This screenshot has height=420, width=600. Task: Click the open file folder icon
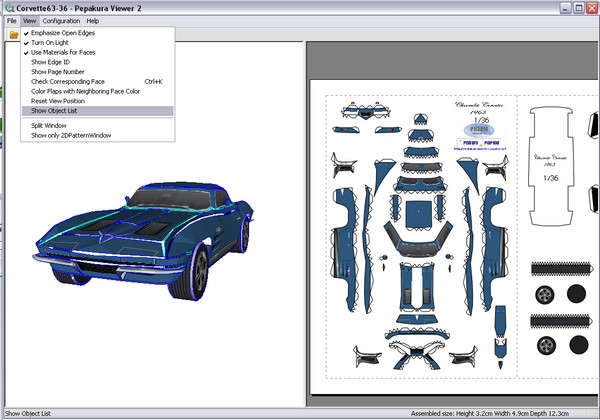point(13,35)
